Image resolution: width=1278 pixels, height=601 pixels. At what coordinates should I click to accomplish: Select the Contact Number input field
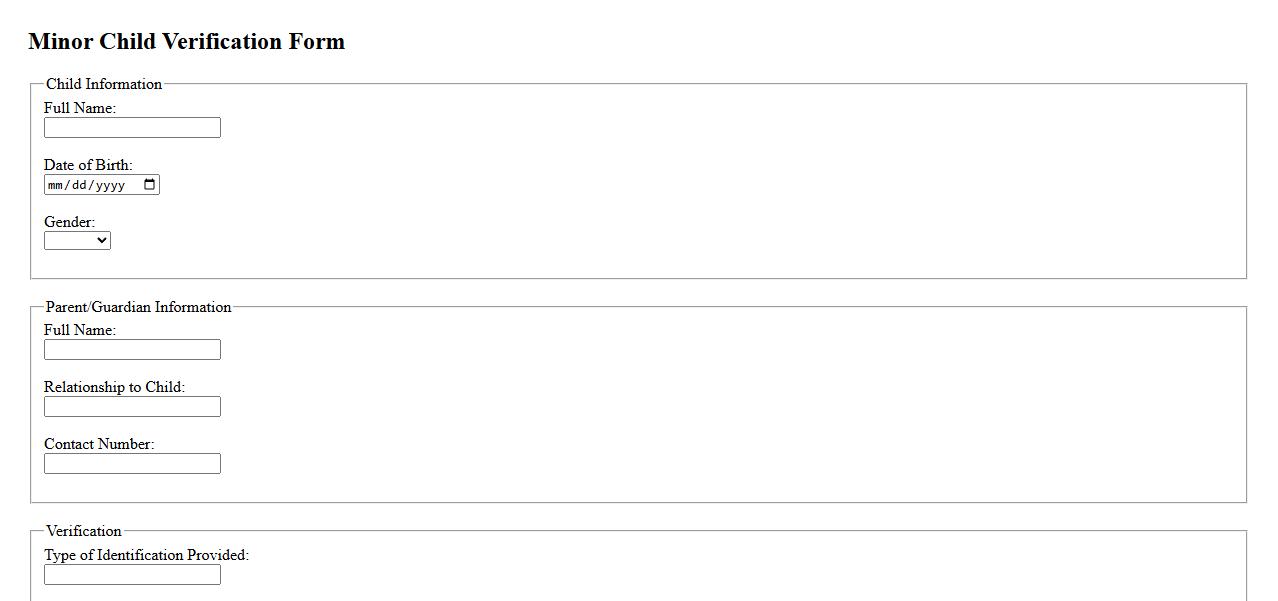point(132,464)
